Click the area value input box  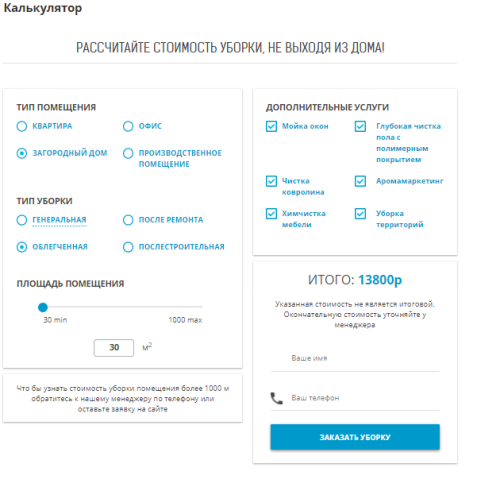[x=114, y=348]
